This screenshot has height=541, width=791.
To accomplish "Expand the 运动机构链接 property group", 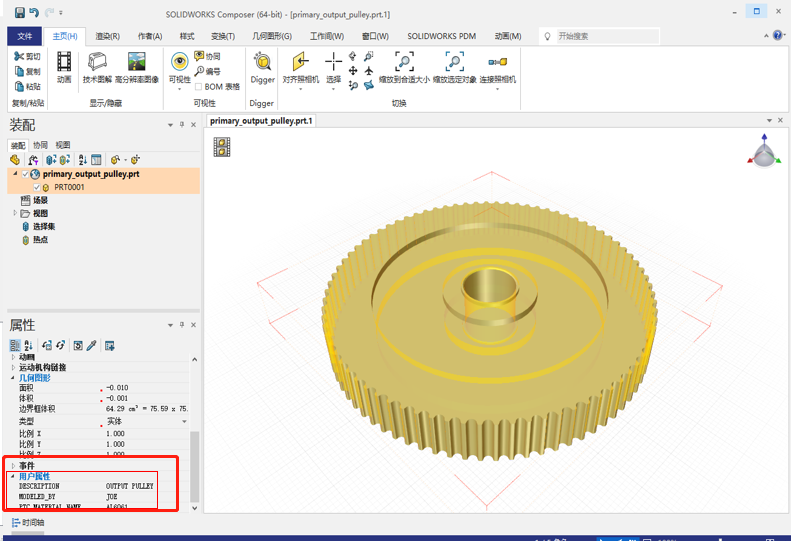I will point(13,367).
